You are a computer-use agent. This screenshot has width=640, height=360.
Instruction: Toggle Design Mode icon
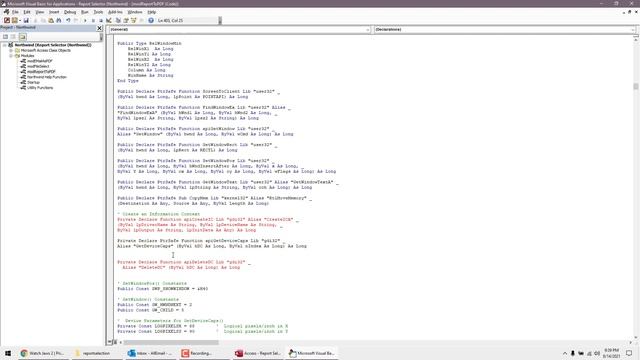click(109, 20)
